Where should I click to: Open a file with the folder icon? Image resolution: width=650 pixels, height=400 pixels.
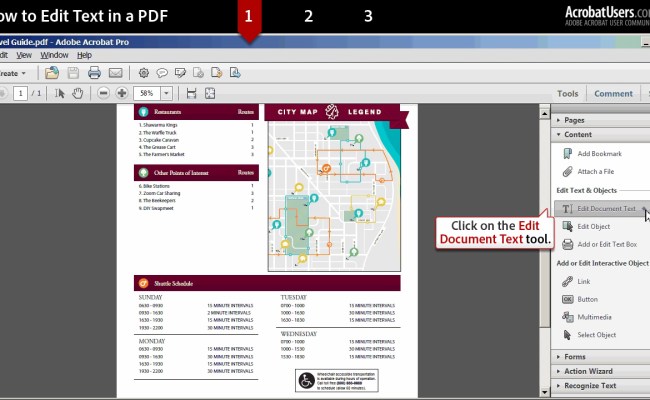point(52,73)
